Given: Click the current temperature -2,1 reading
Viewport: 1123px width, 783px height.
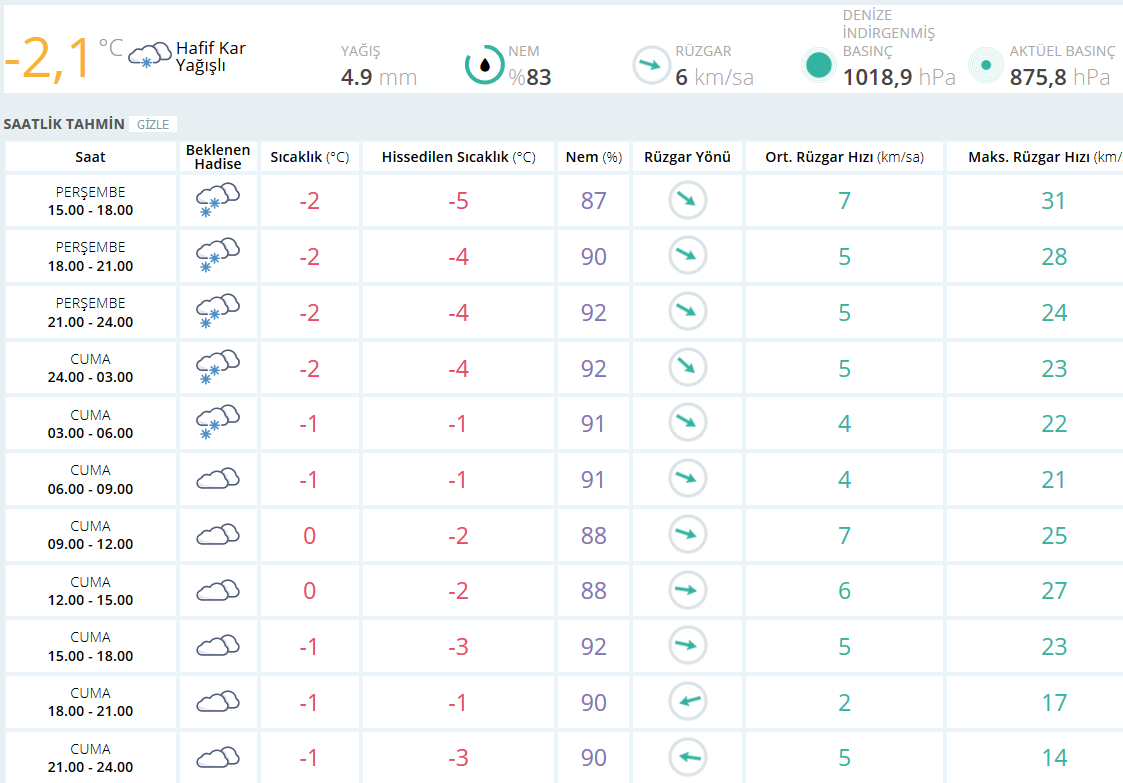Looking at the screenshot, I should pyautogui.click(x=50, y=58).
